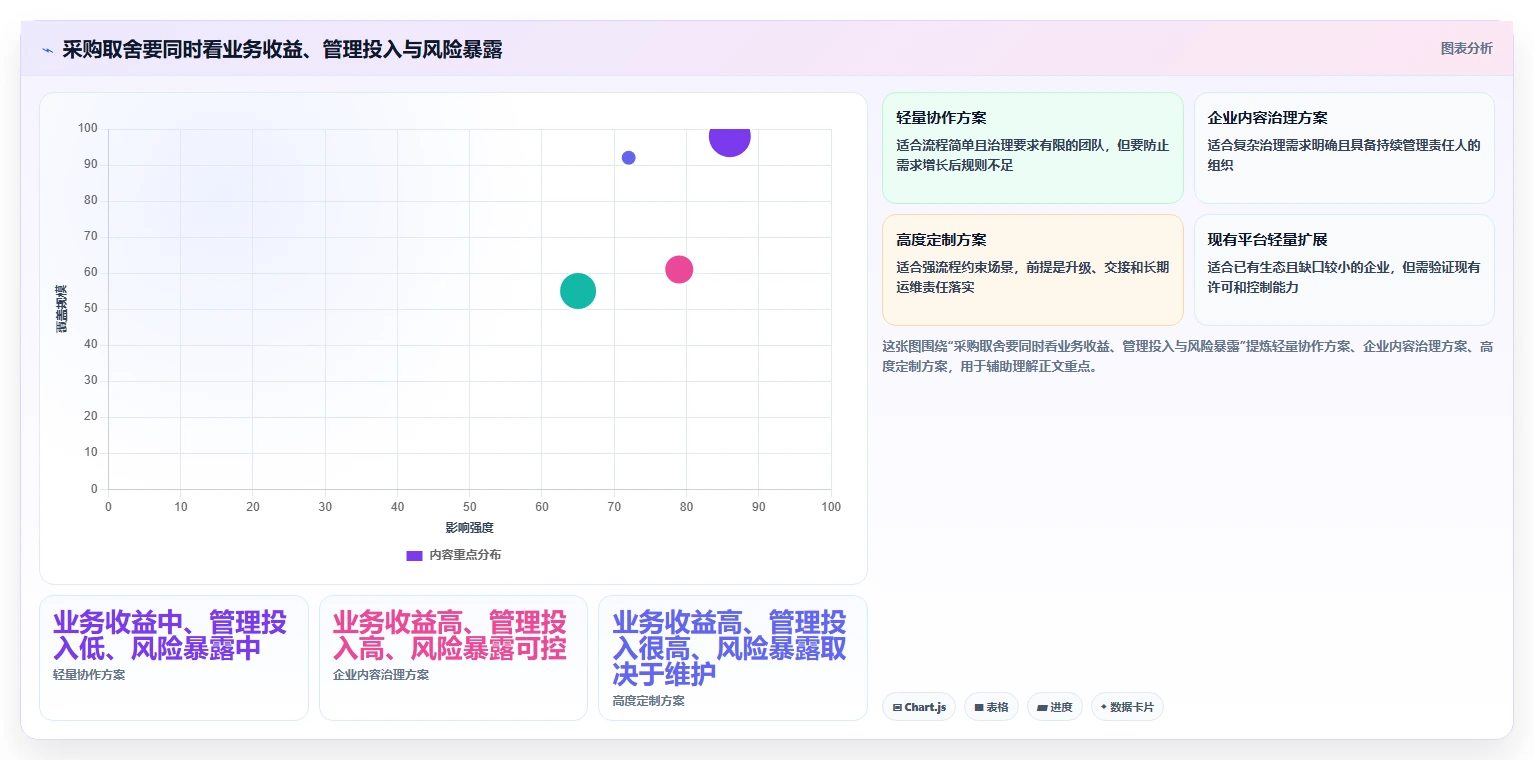The height and width of the screenshot is (760, 1534).
Task: Click the 进度 tag icon
Action: point(1042,708)
